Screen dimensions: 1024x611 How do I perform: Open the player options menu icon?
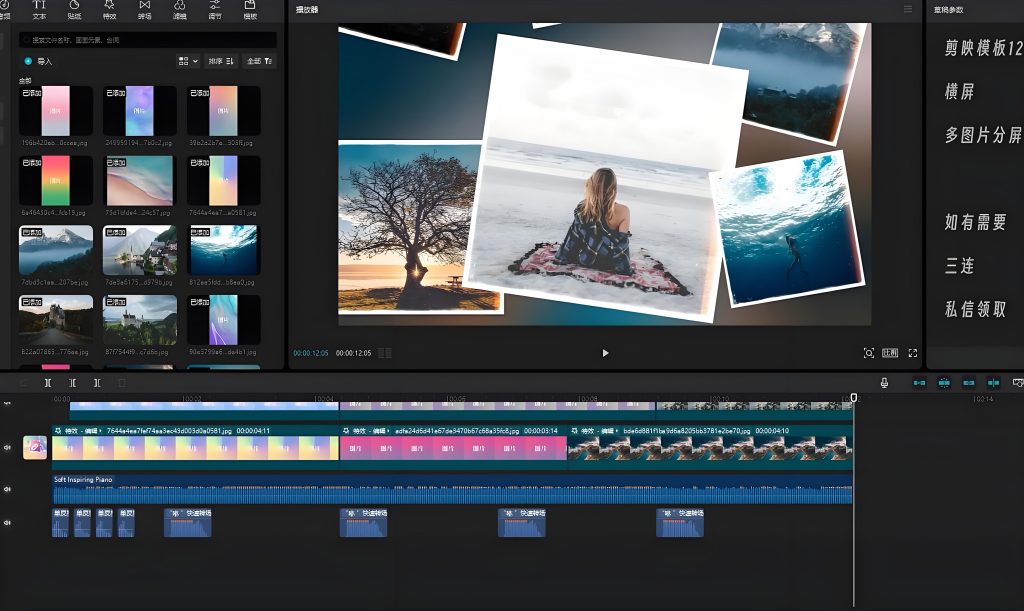point(907,9)
